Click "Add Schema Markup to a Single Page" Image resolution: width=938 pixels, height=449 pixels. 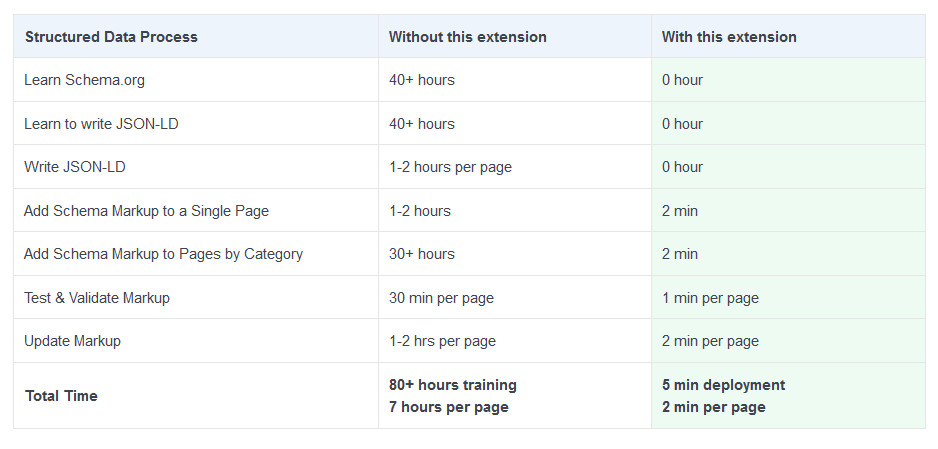pyautogui.click(x=146, y=211)
